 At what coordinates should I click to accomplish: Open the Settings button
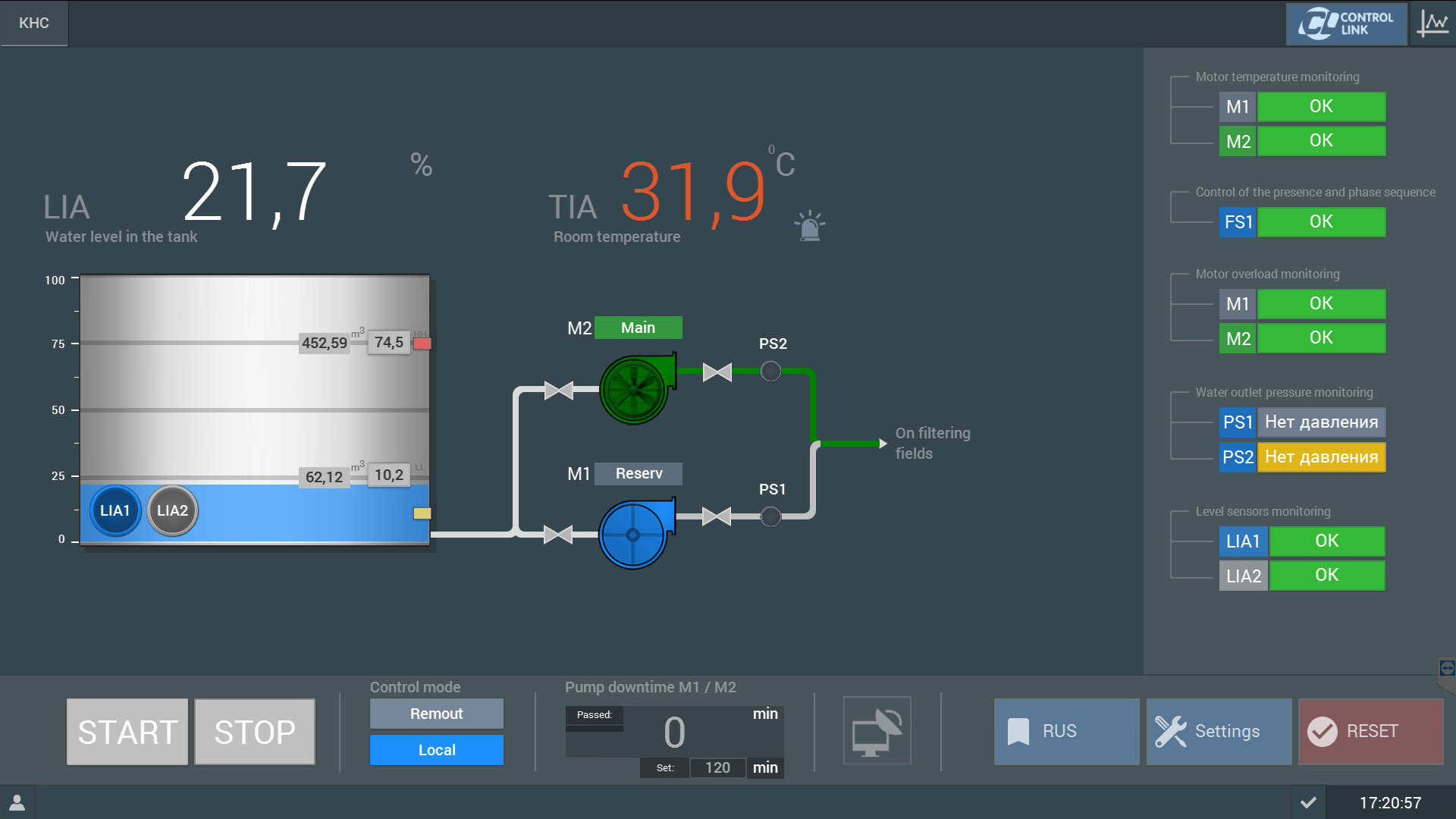1219,732
